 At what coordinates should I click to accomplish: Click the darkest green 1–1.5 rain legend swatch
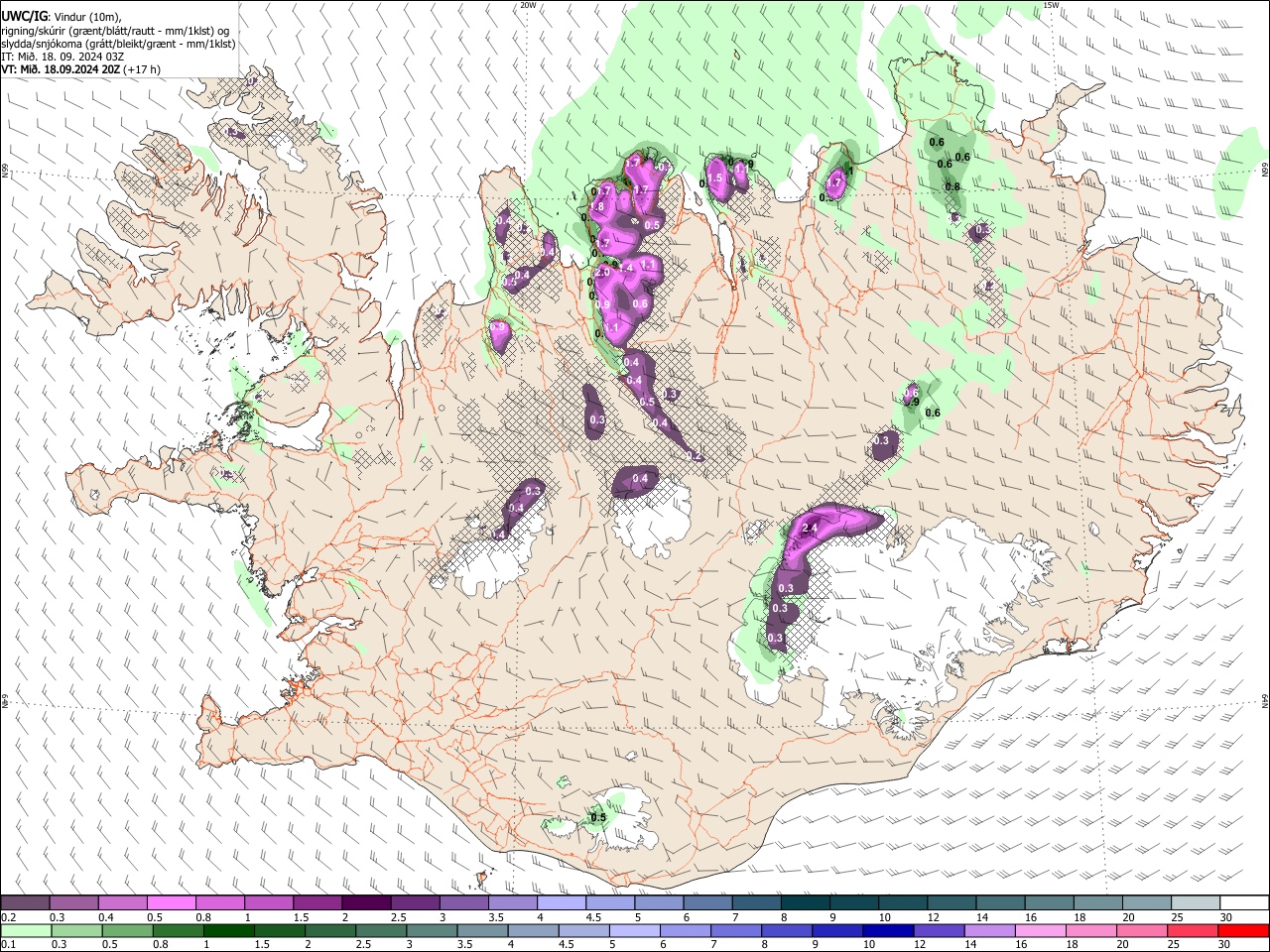(x=227, y=931)
